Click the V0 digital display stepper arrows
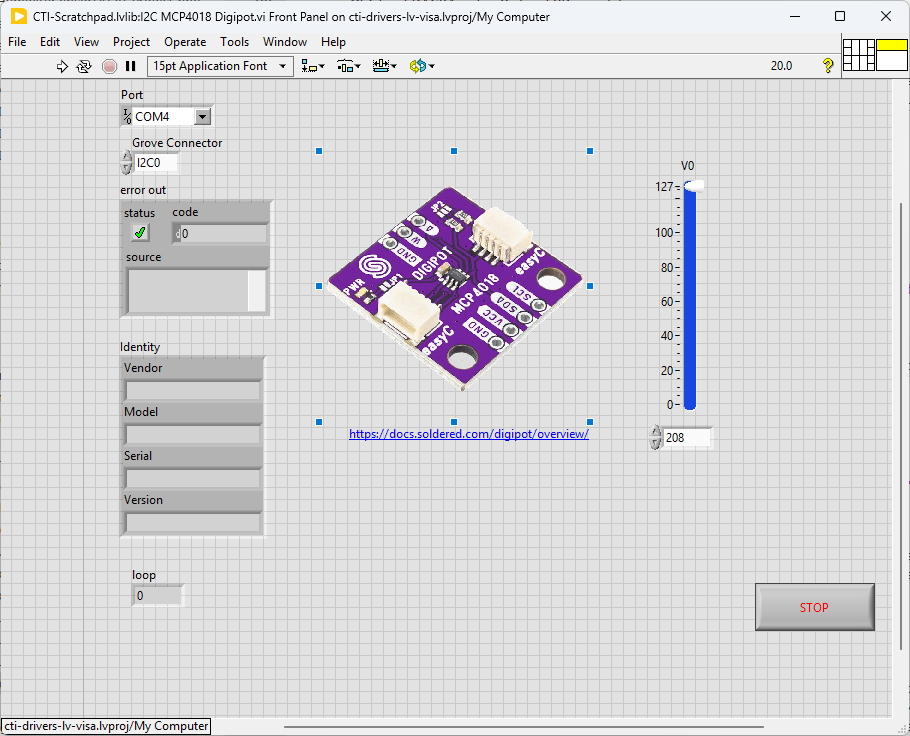Image resolution: width=910 pixels, height=736 pixels. point(655,437)
